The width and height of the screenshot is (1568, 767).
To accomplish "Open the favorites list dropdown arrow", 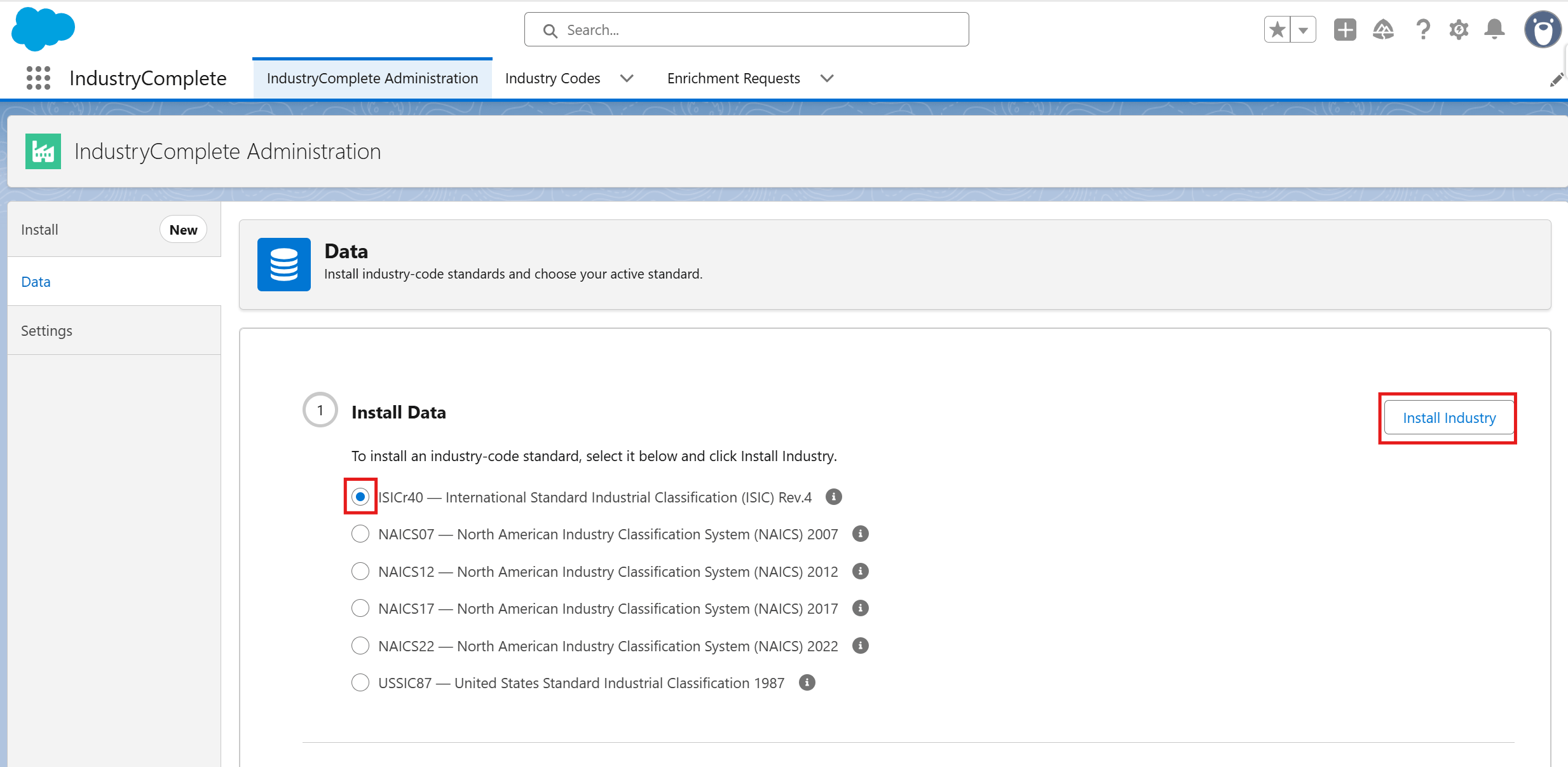I will (x=1304, y=30).
